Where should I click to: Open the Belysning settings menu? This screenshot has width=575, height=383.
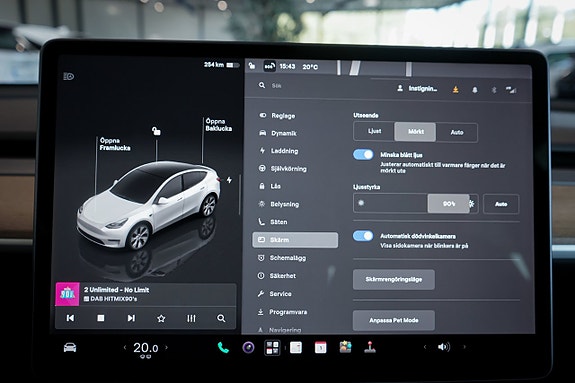coord(279,204)
